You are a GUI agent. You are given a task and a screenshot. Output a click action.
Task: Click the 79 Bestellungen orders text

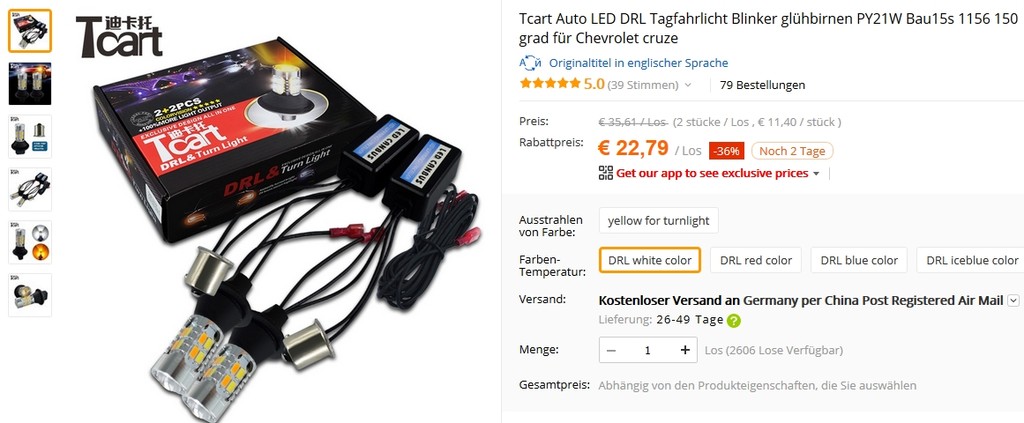point(762,85)
